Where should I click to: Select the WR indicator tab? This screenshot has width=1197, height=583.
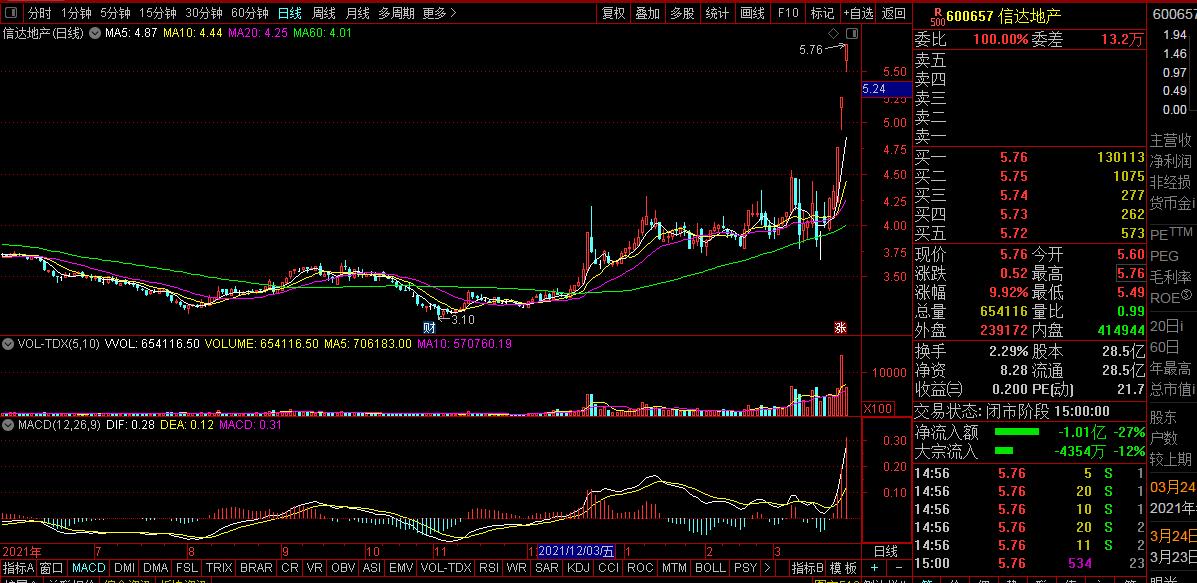pos(517,569)
